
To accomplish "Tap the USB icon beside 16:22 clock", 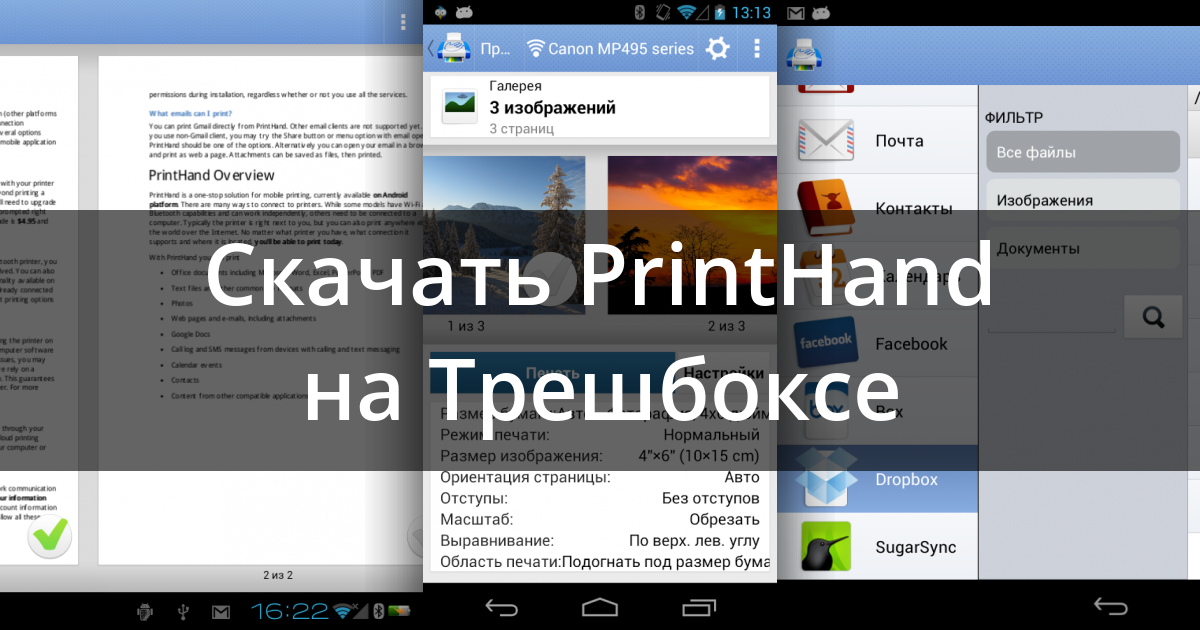I will pyautogui.click(x=183, y=610).
